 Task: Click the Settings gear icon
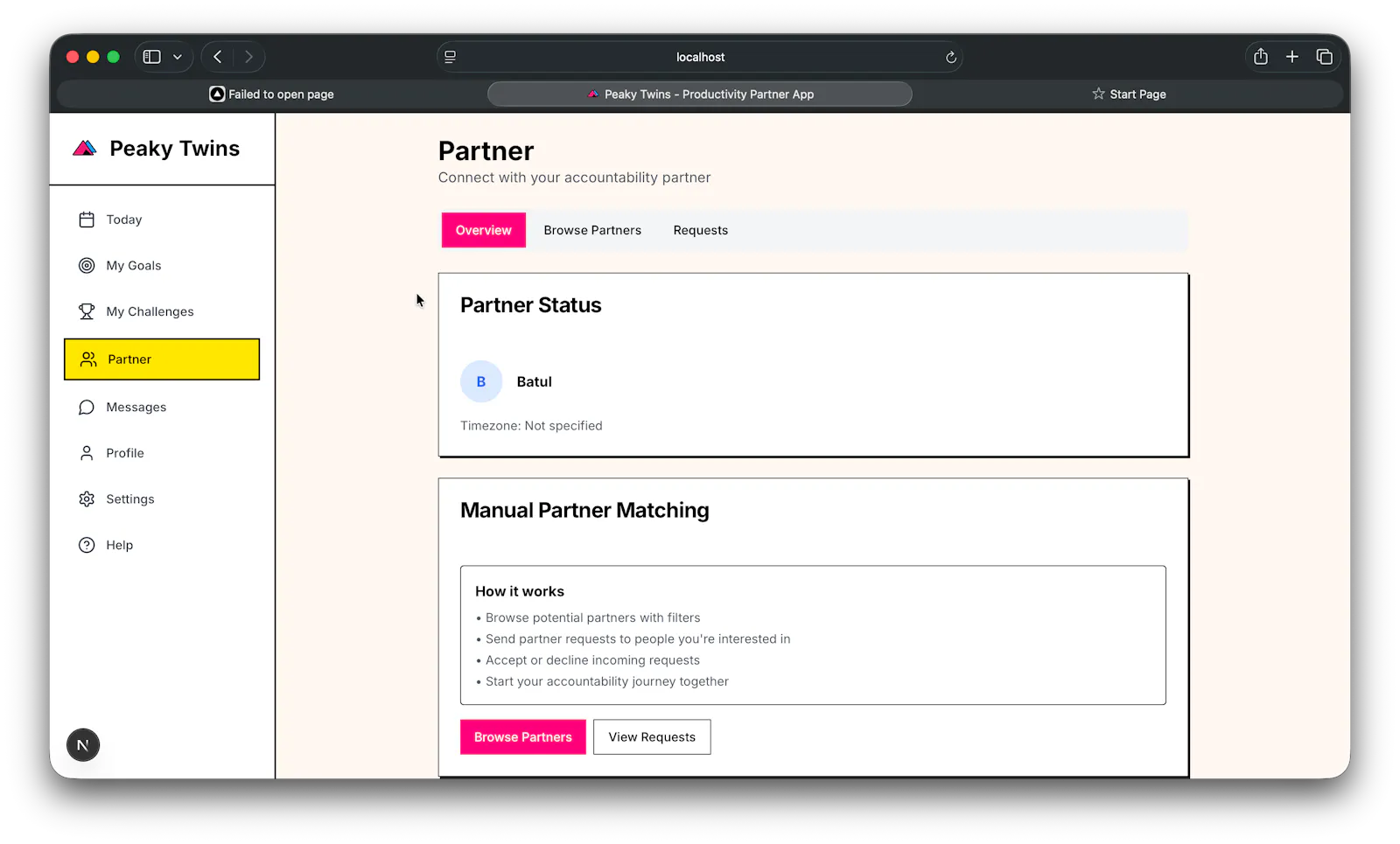(87, 499)
